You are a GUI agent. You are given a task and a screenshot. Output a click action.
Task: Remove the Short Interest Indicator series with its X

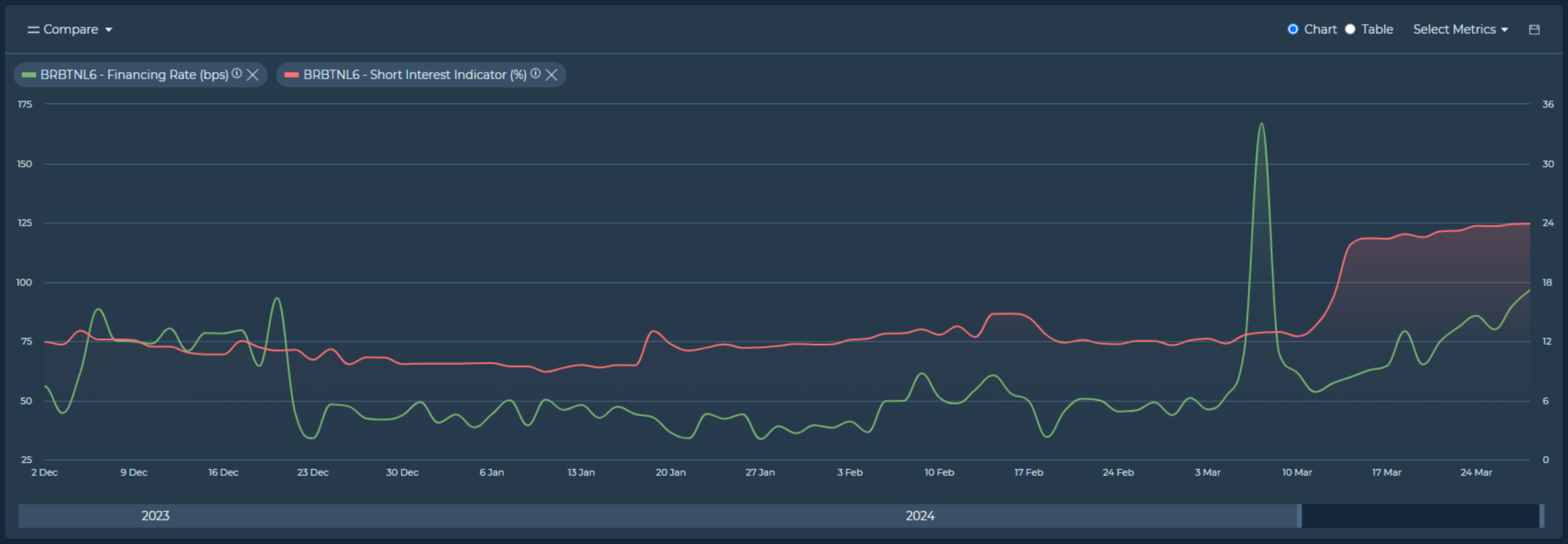[x=551, y=74]
